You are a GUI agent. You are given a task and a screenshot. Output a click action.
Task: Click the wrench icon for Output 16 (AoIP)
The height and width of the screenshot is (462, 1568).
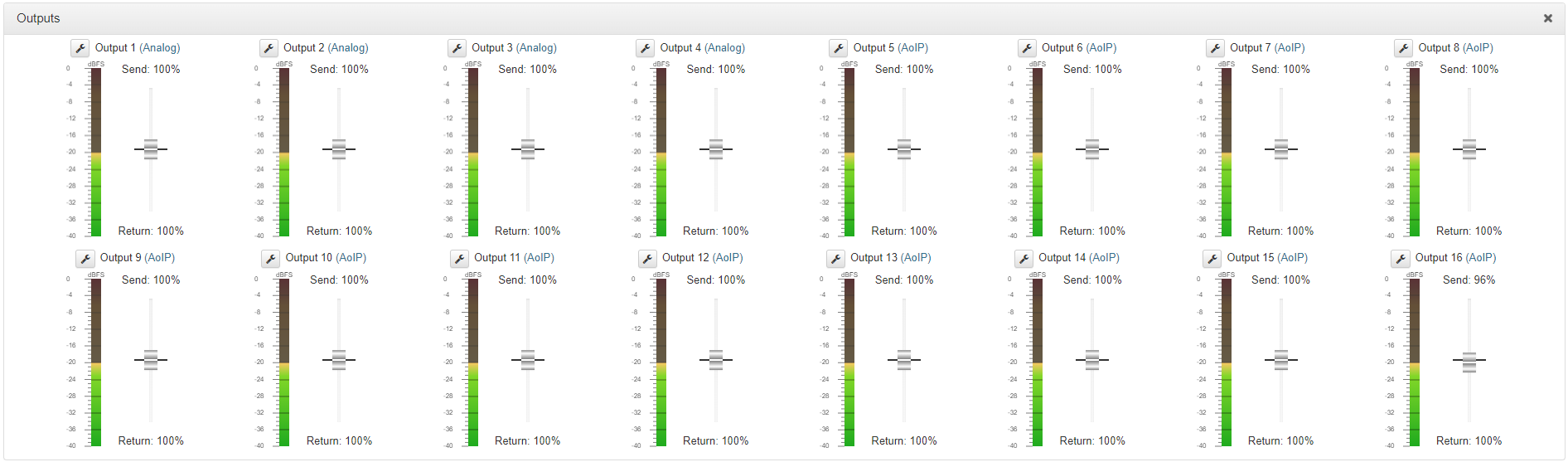(1400, 259)
